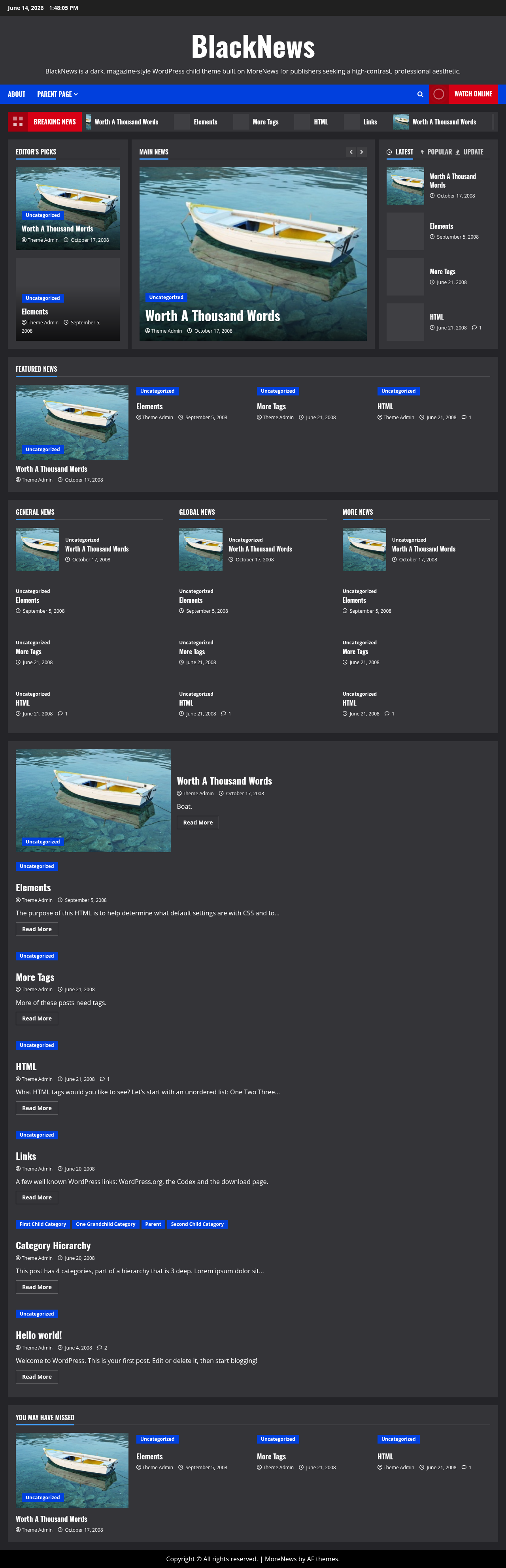This screenshot has height=1568, width=506.
Task: Advance to next Main News slide
Action: coord(362,152)
